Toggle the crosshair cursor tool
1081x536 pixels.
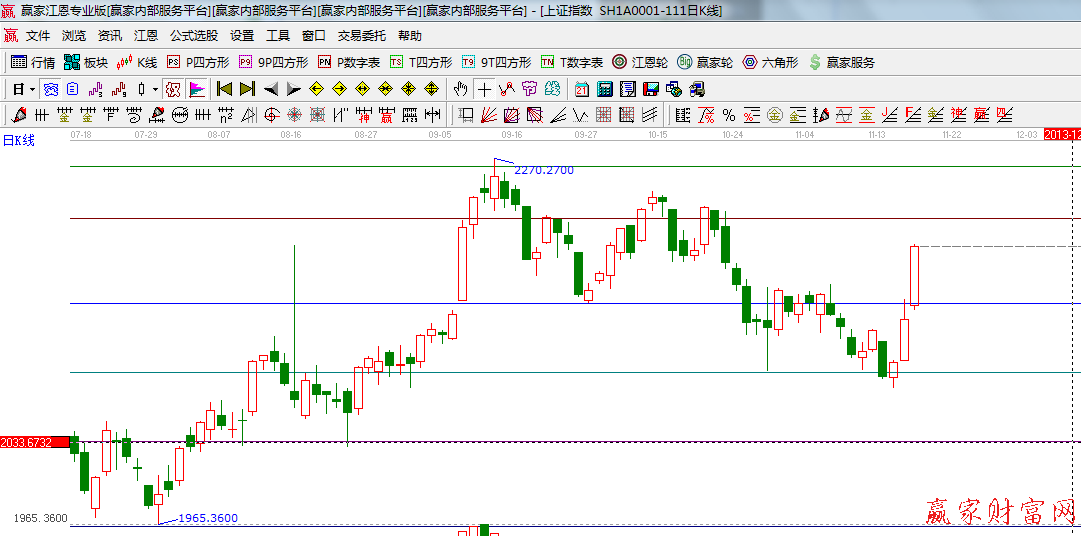tap(484, 89)
